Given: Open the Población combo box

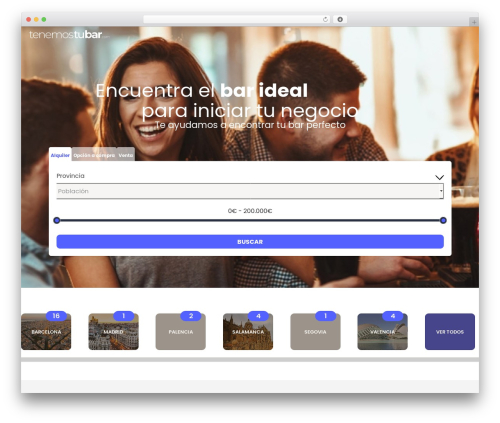Looking at the screenshot, I should (250, 191).
